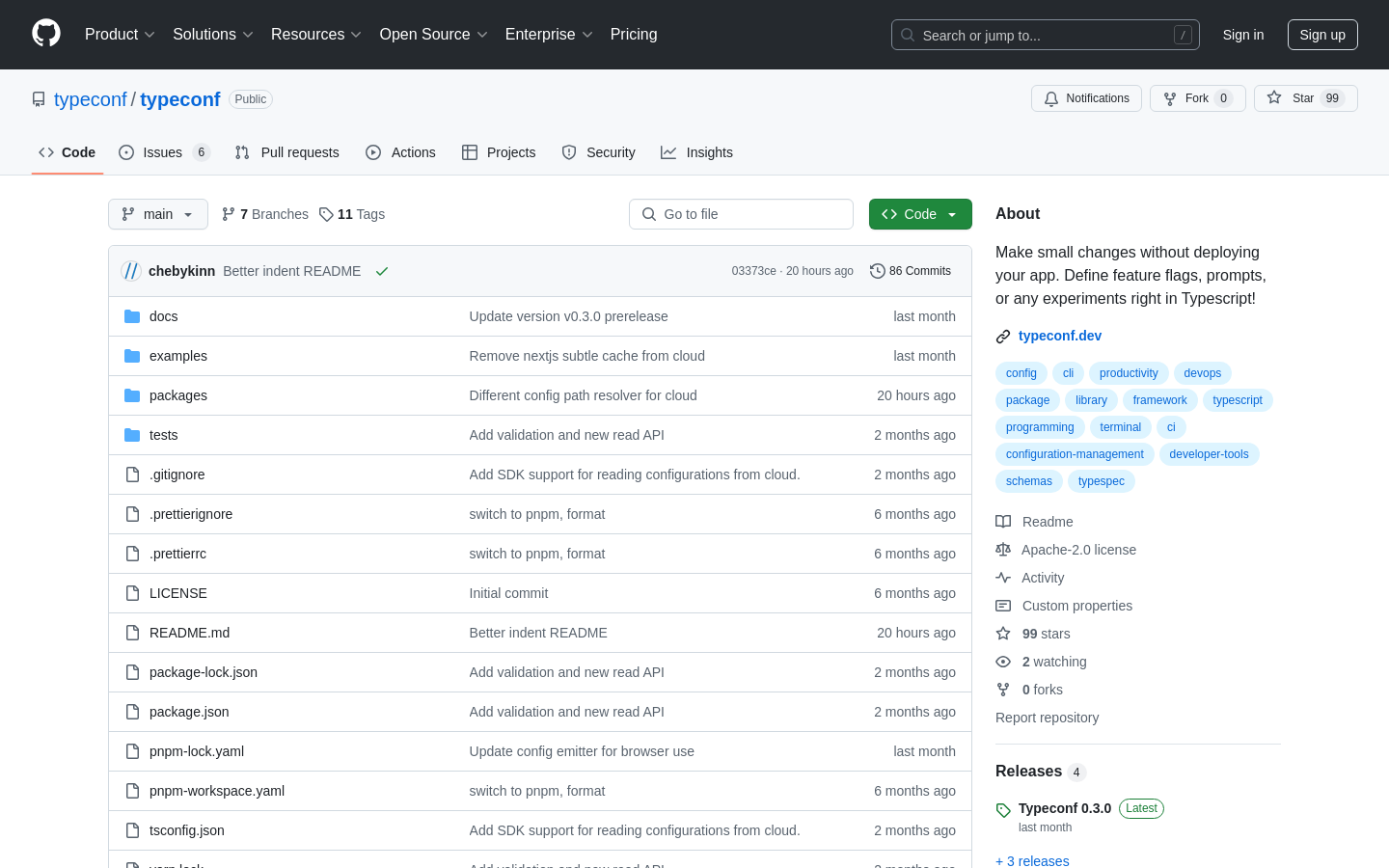The image size is (1389, 868).
Task: Expand the Solutions menu
Action: click(213, 35)
